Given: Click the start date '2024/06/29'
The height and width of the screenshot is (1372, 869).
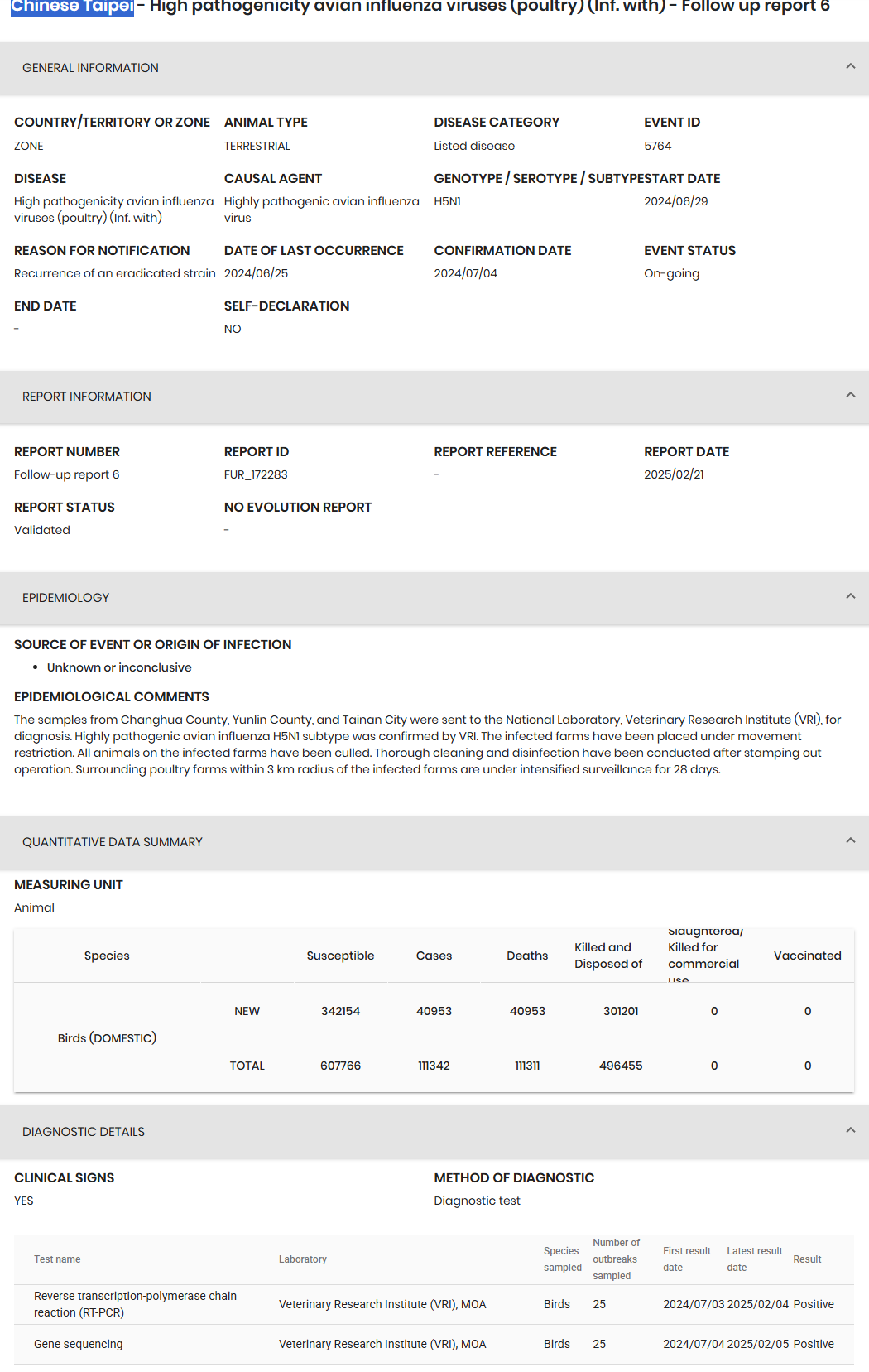Looking at the screenshot, I should coord(676,201).
